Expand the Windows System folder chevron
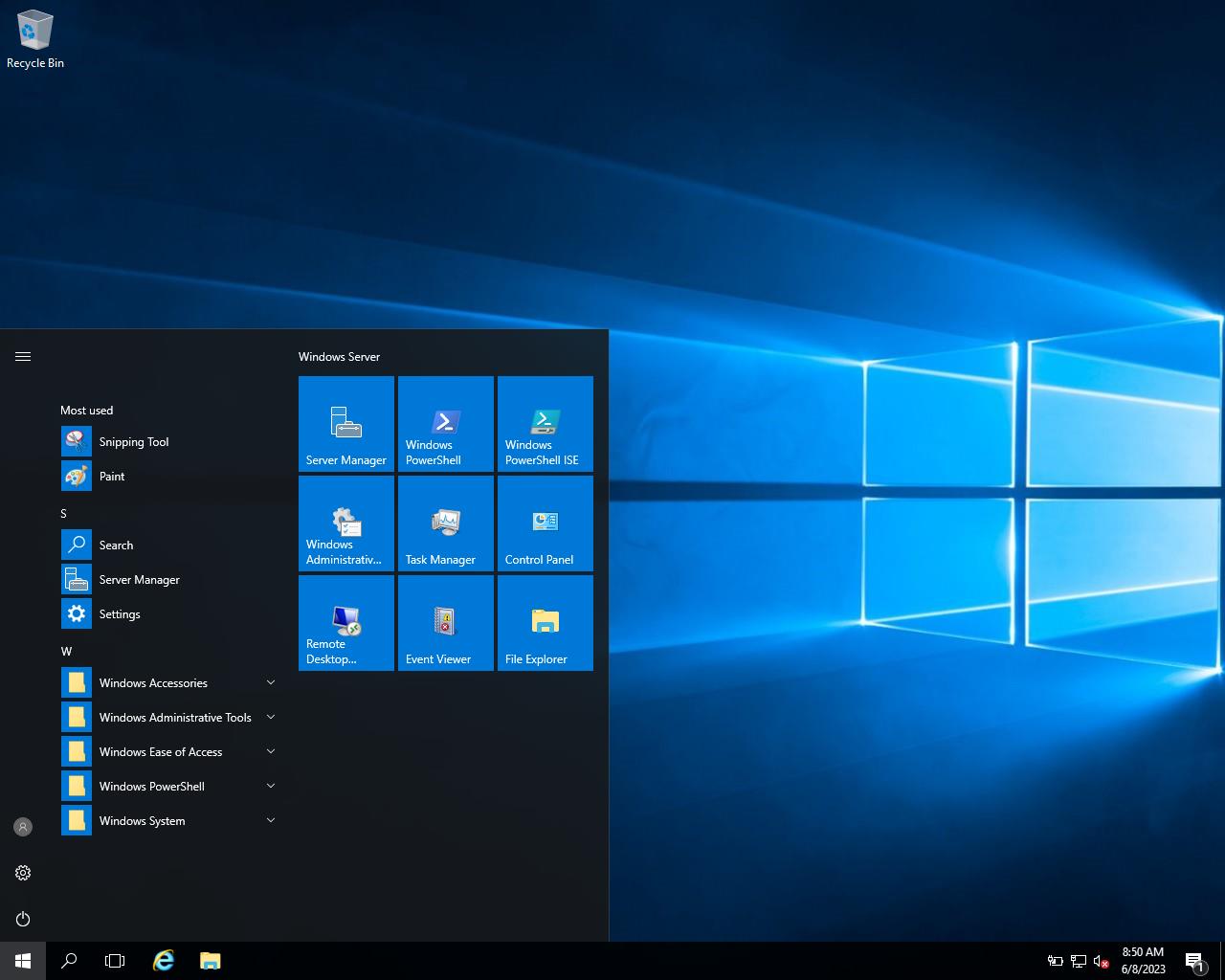The height and width of the screenshot is (980, 1225). point(271,820)
